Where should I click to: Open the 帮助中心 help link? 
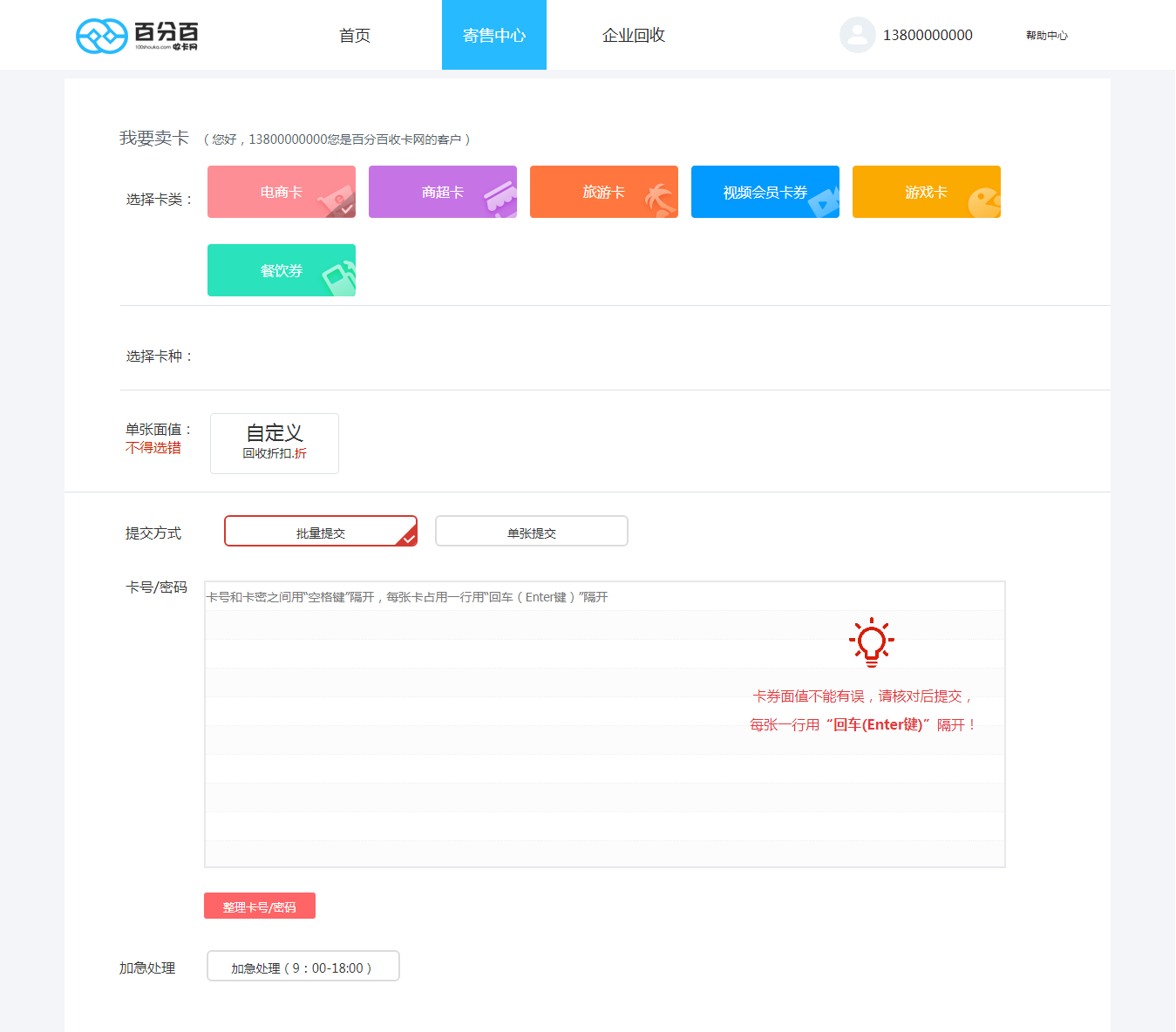pyautogui.click(x=1046, y=36)
